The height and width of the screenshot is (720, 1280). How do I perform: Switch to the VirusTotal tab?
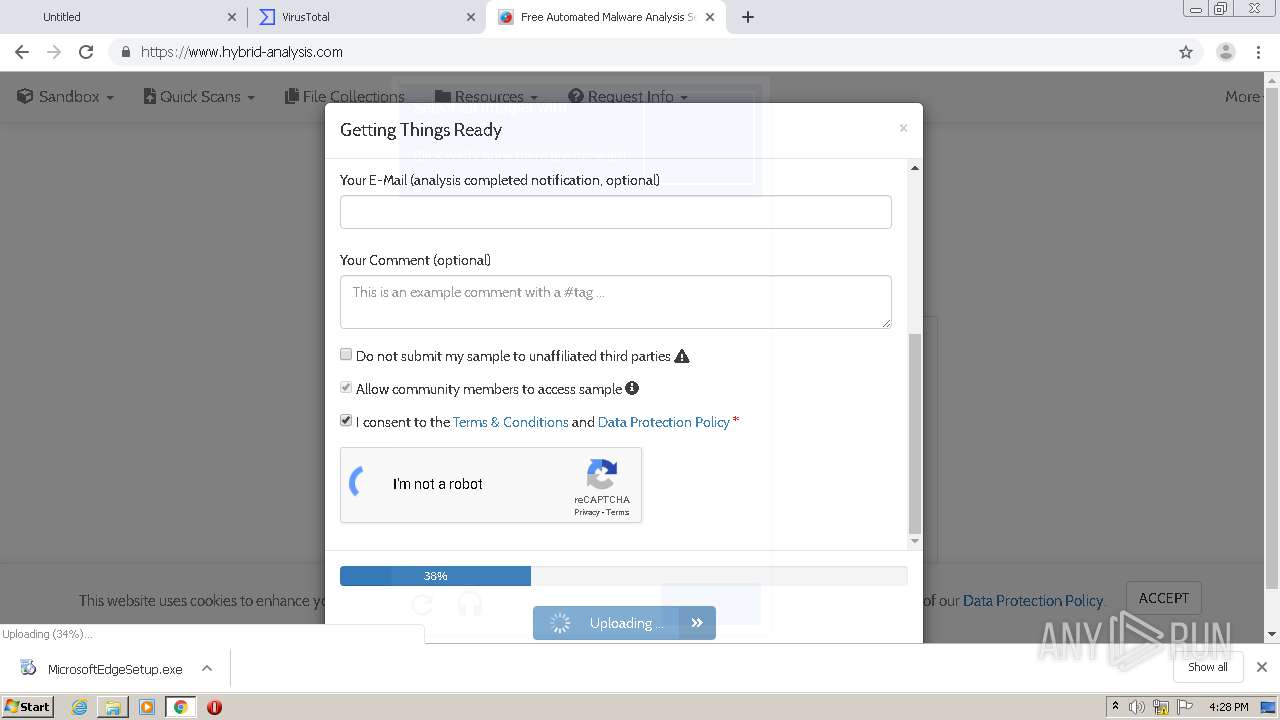pos(366,17)
